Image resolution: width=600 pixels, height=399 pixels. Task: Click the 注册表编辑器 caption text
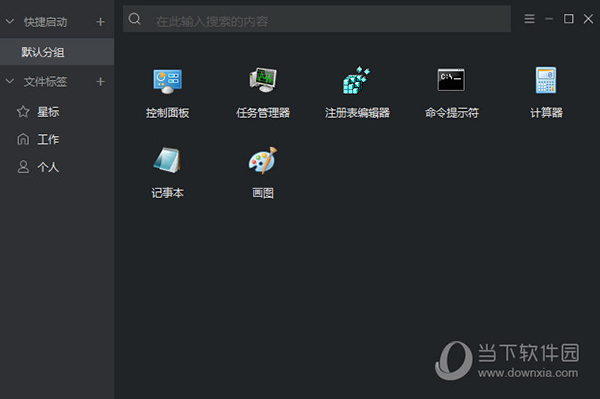coord(357,113)
